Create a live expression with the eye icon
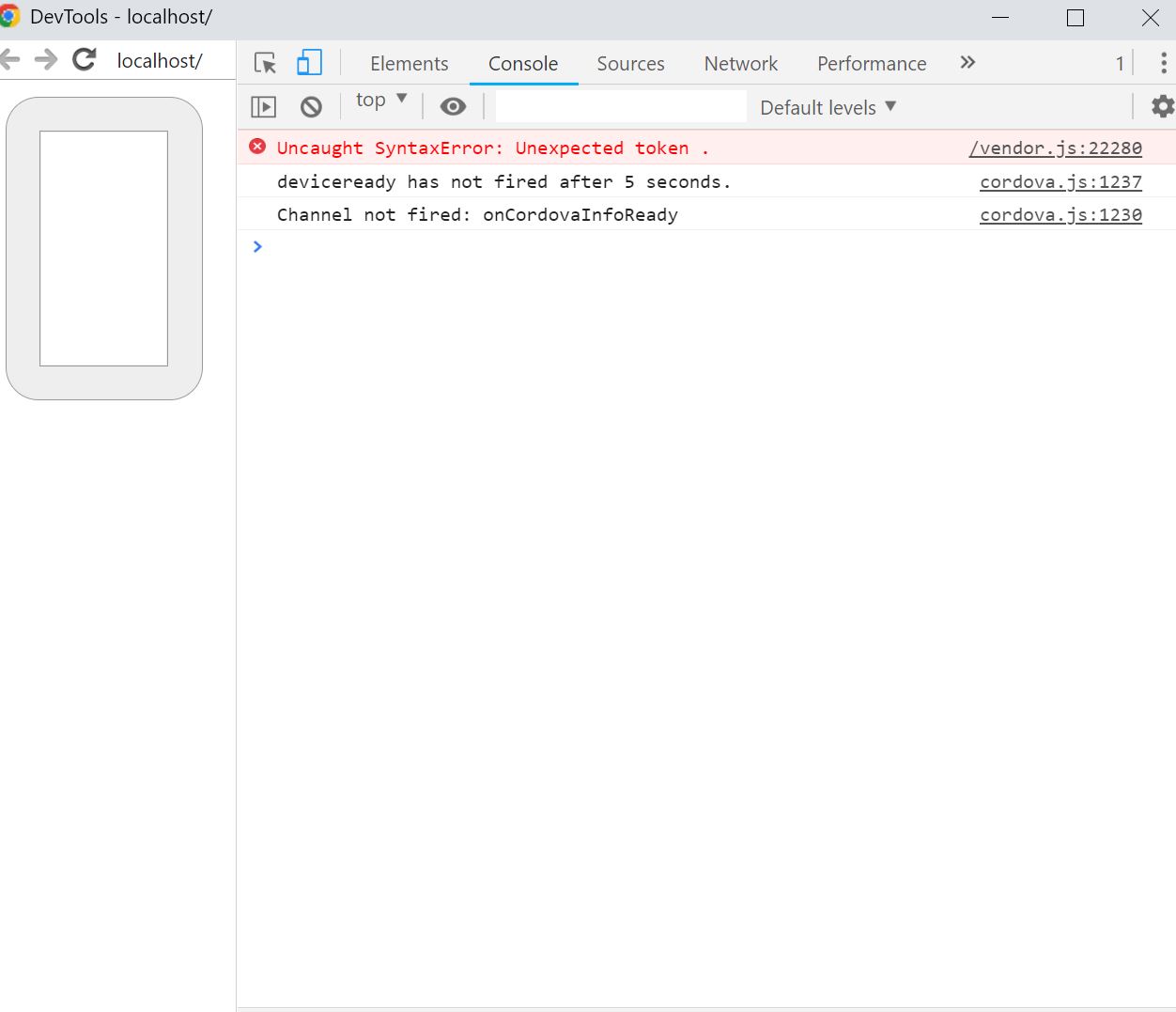This screenshot has height=1012, width=1176. pyautogui.click(x=453, y=106)
